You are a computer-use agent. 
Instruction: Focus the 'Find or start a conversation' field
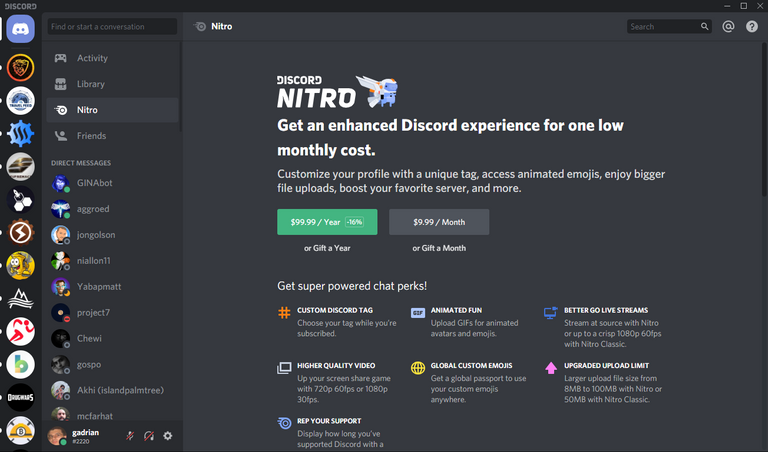pyautogui.click(x=112, y=26)
